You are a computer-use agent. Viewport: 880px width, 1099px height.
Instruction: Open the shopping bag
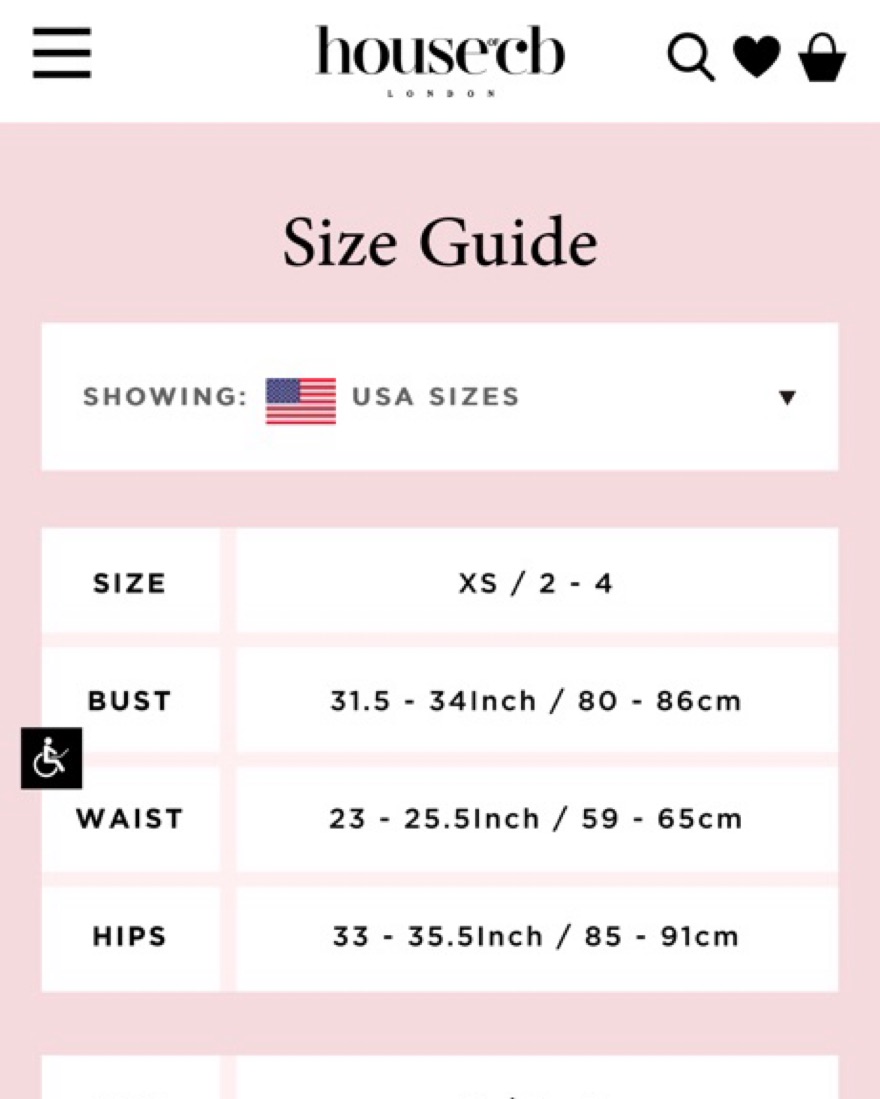click(x=822, y=57)
